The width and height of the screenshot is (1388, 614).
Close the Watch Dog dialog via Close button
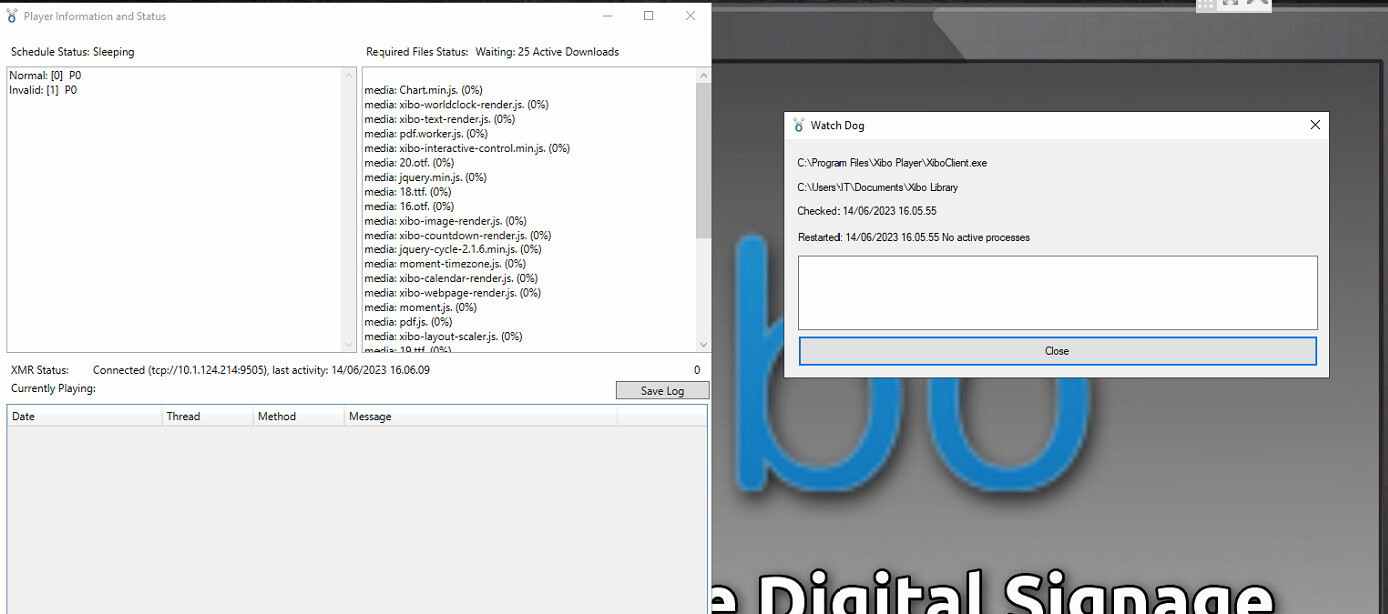(1057, 351)
